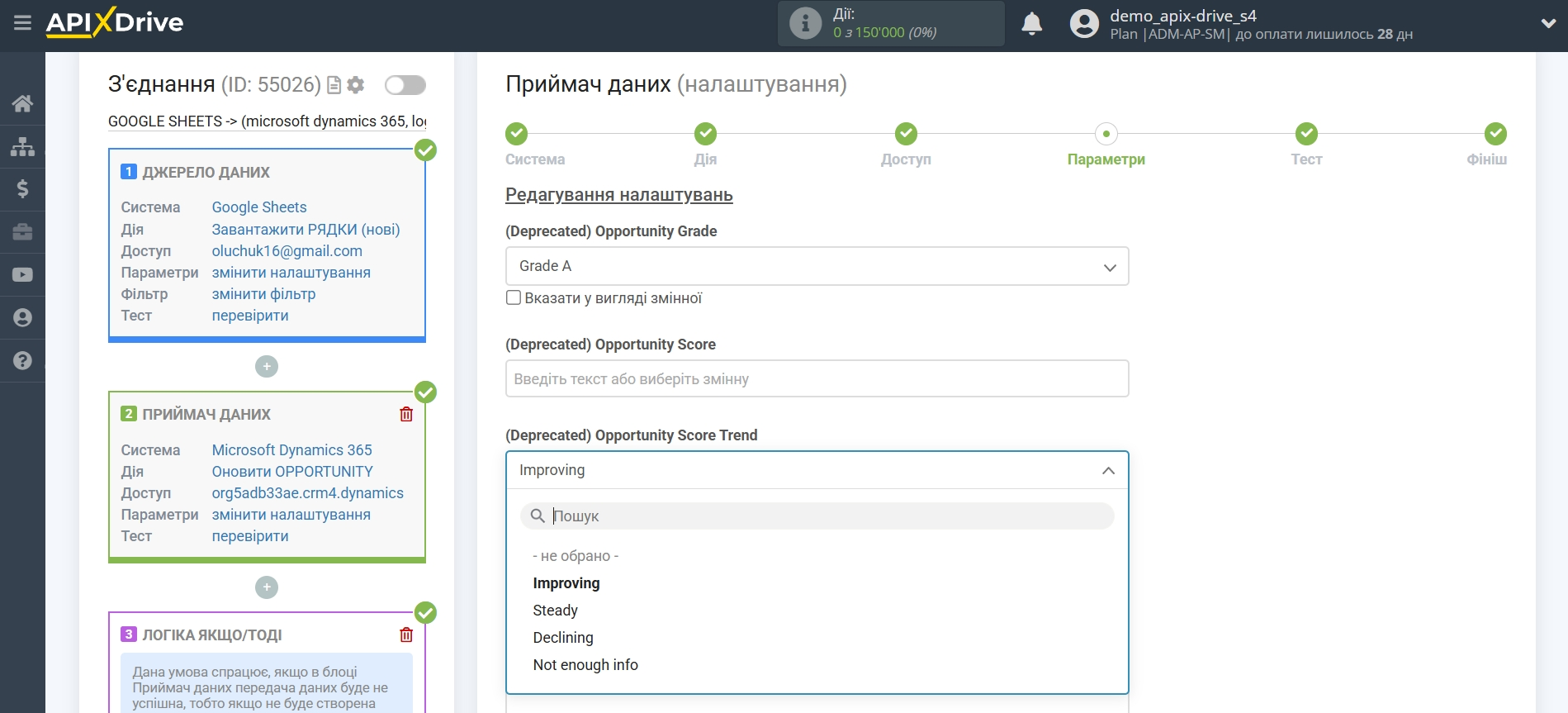This screenshot has width=1568, height=713.
Task: Click the Пошук search field
Action: point(817,516)
